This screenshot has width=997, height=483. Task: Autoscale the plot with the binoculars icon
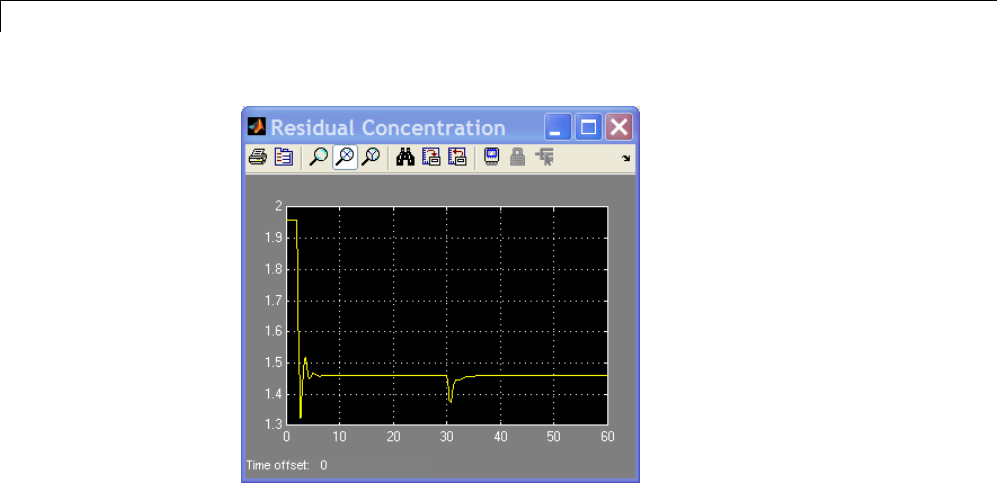tap(405, 157)
